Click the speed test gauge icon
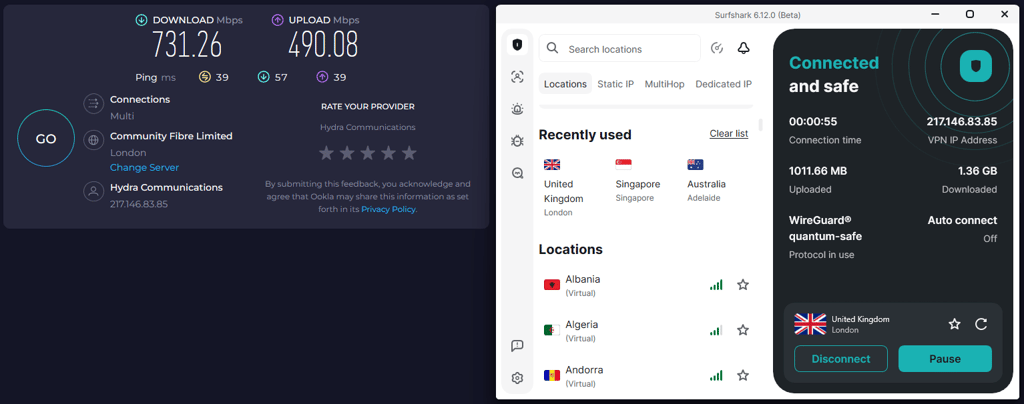 (717, 48)
